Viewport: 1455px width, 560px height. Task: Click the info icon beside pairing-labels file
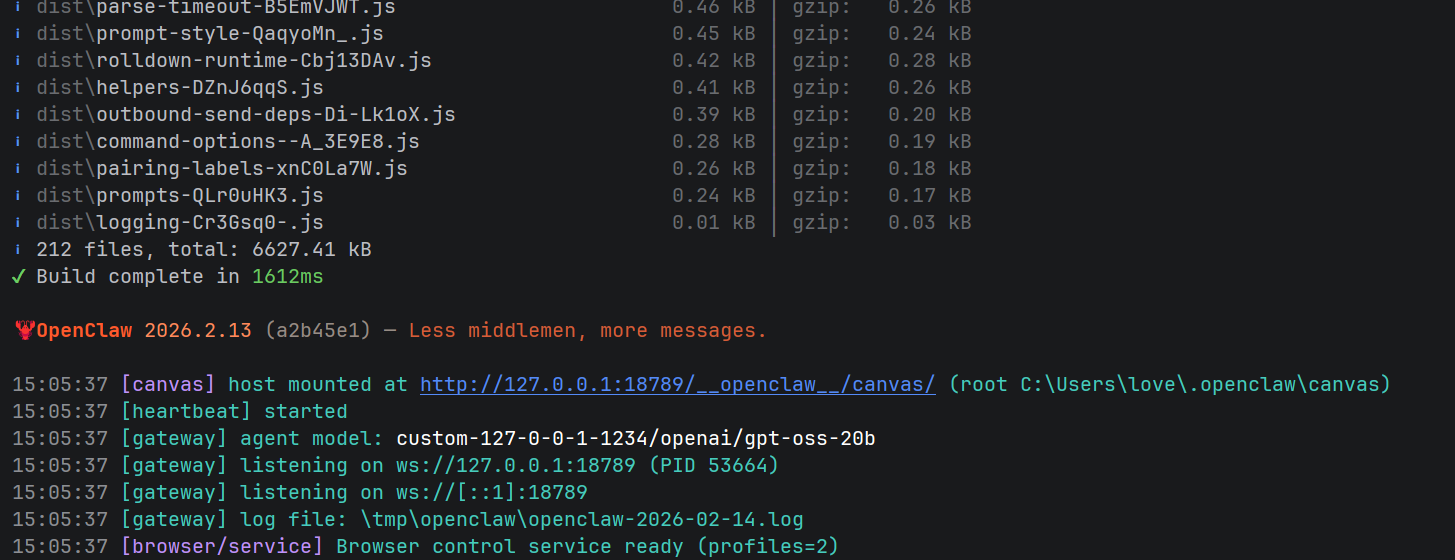[x=18, y=168]
